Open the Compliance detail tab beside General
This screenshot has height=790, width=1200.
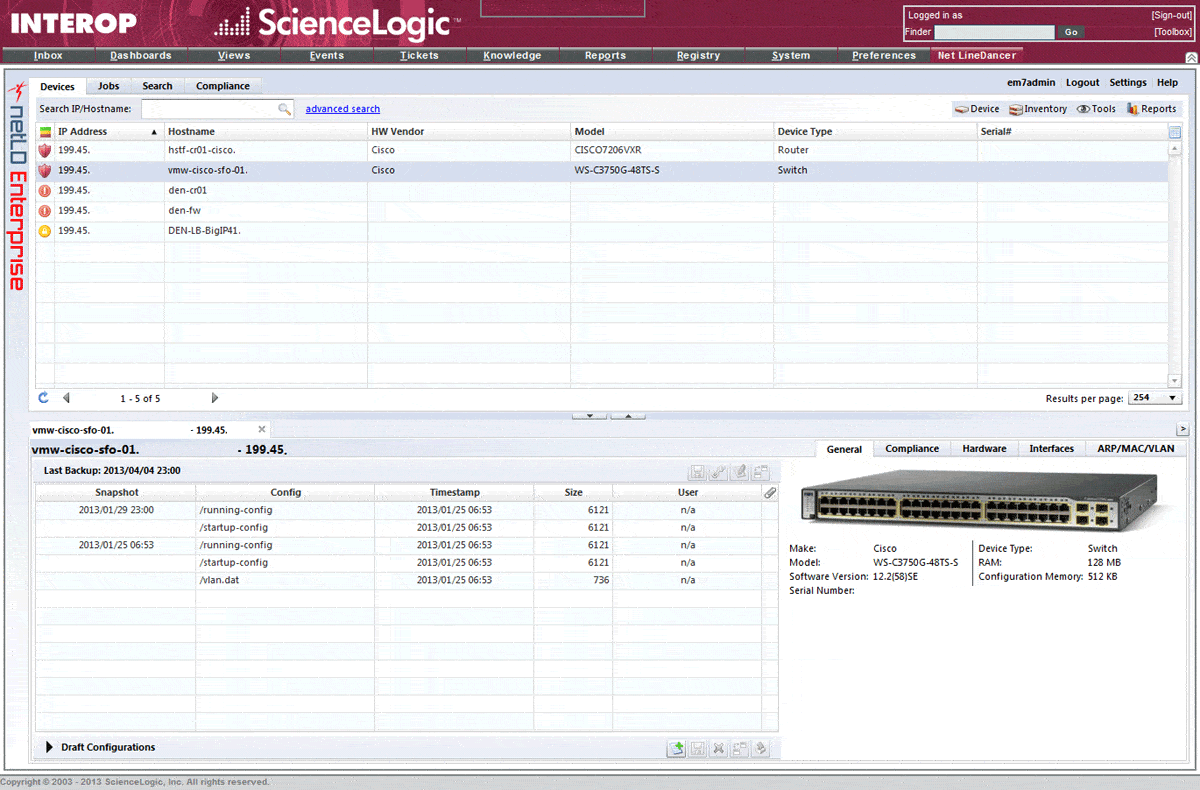click(x=912, y=449)
